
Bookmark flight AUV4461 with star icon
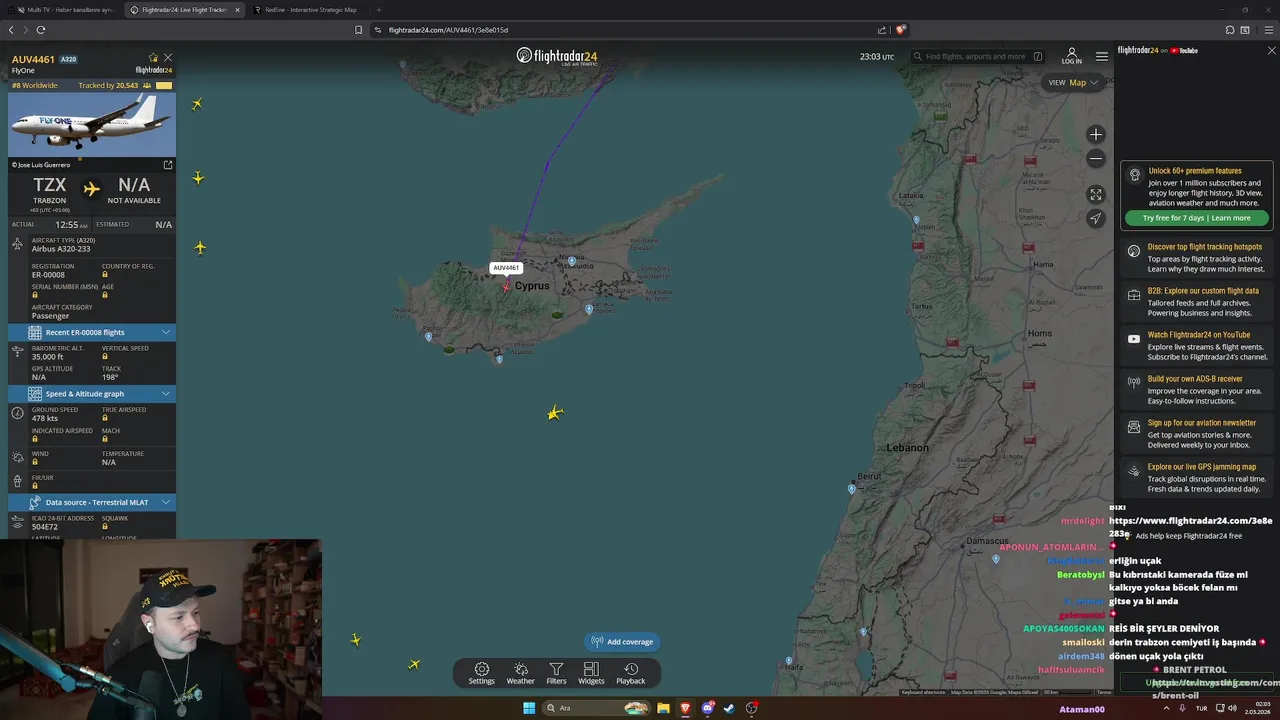[x=153, y=58]
